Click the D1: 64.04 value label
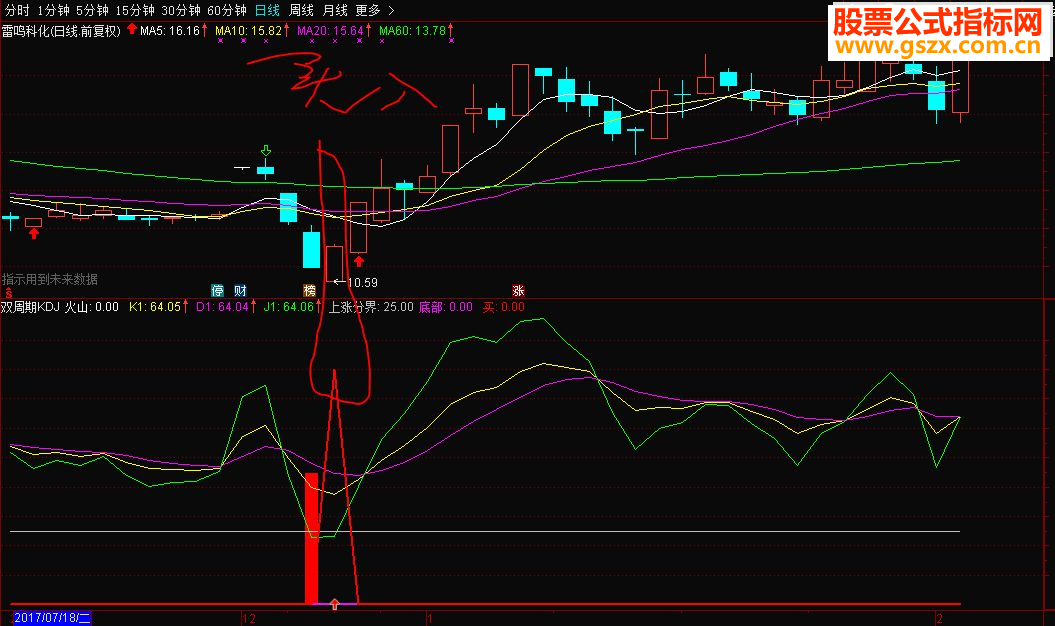Viewport: 1055px width, 626px height. [225, 307]
